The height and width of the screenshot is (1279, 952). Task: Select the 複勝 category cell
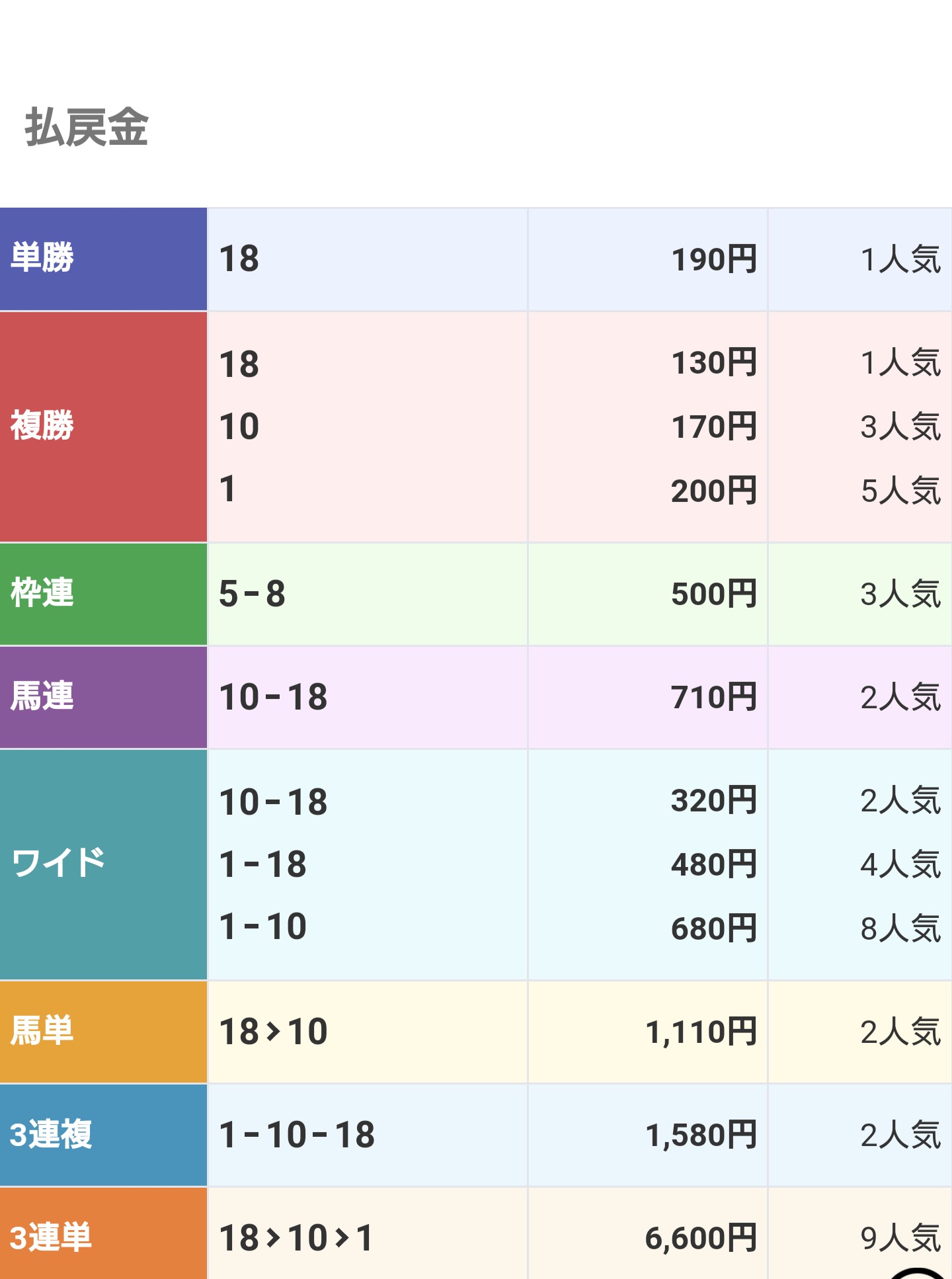click(x=103, y=427)
